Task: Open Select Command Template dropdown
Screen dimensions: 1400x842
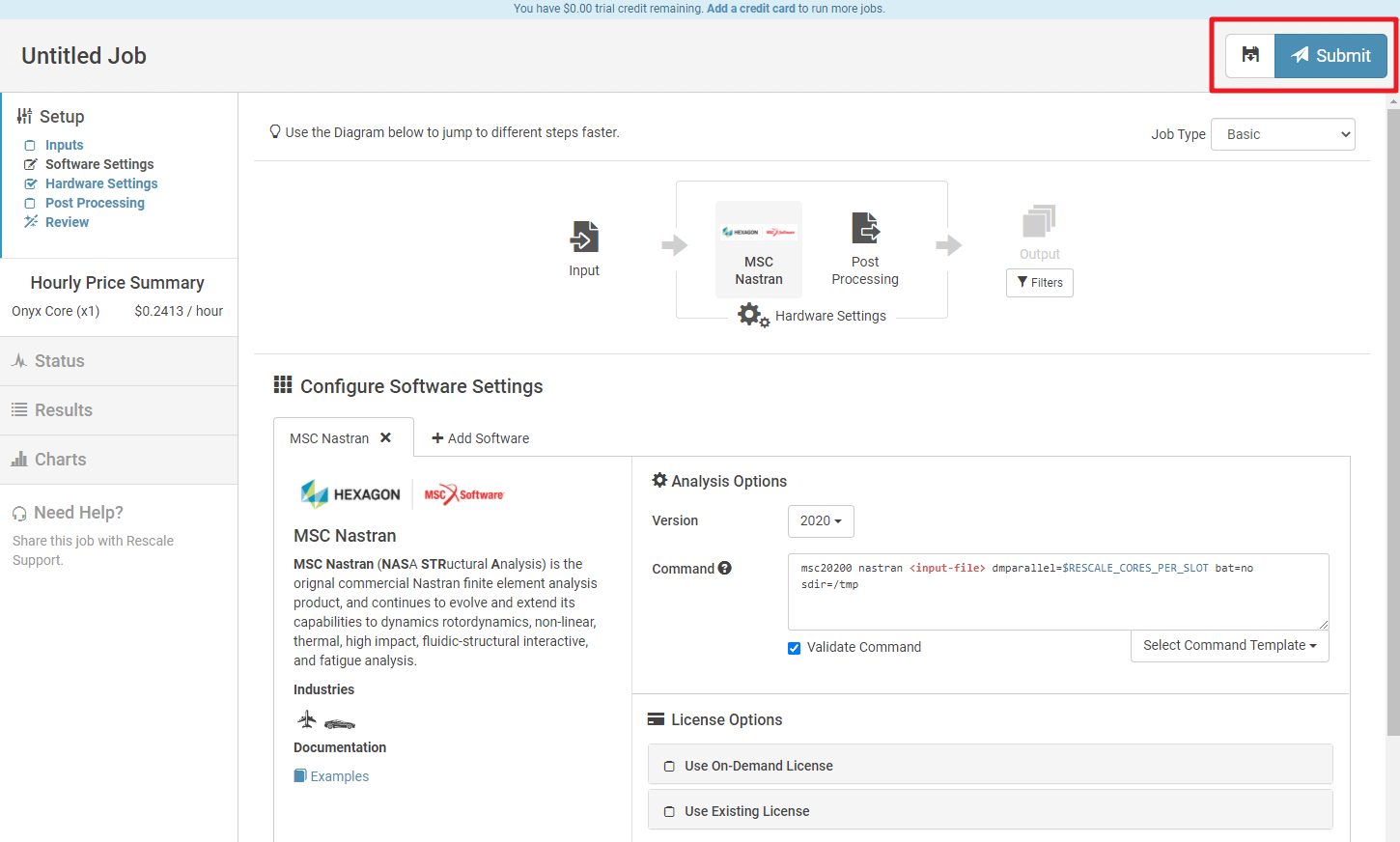Action: tap(1229, 646)
